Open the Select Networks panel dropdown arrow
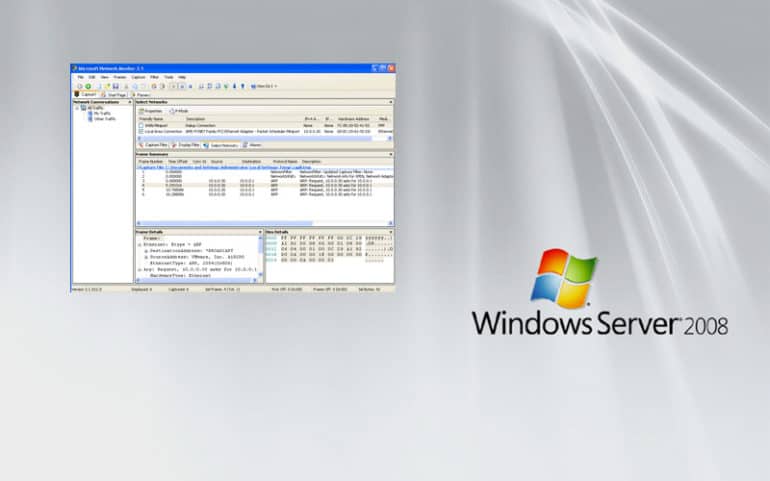Viewport: 770px width, 481px height. (391, 102)
